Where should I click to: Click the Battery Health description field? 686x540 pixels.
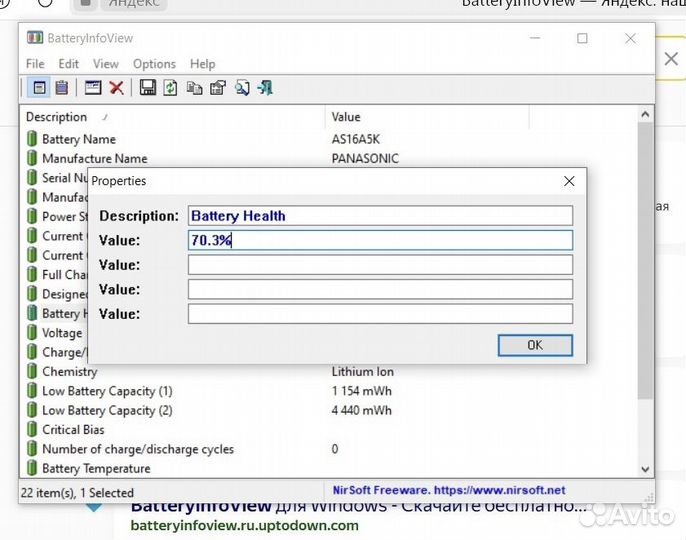380,216
